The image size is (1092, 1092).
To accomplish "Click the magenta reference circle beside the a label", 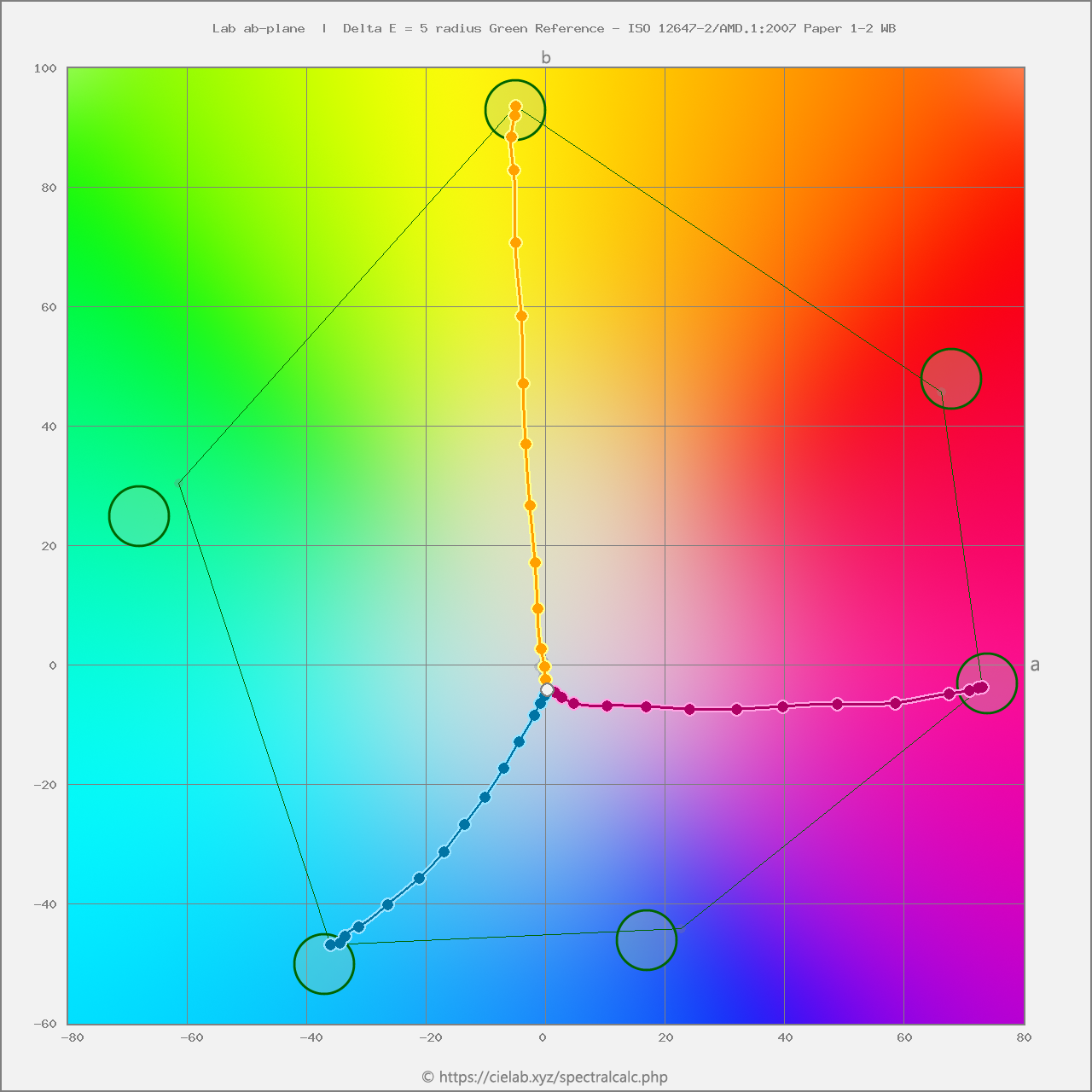I will (x=987, y=682).
